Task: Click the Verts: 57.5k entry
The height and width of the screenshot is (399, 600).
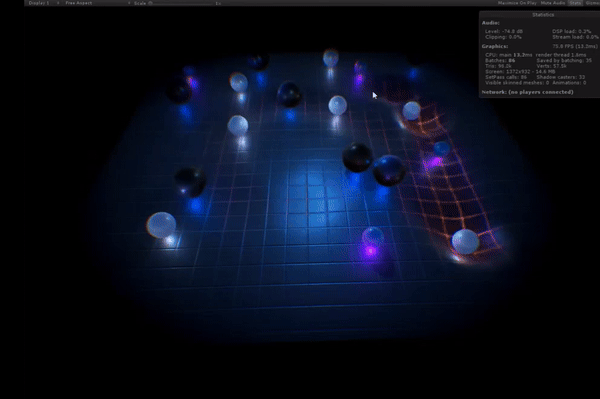Action: 551,66
